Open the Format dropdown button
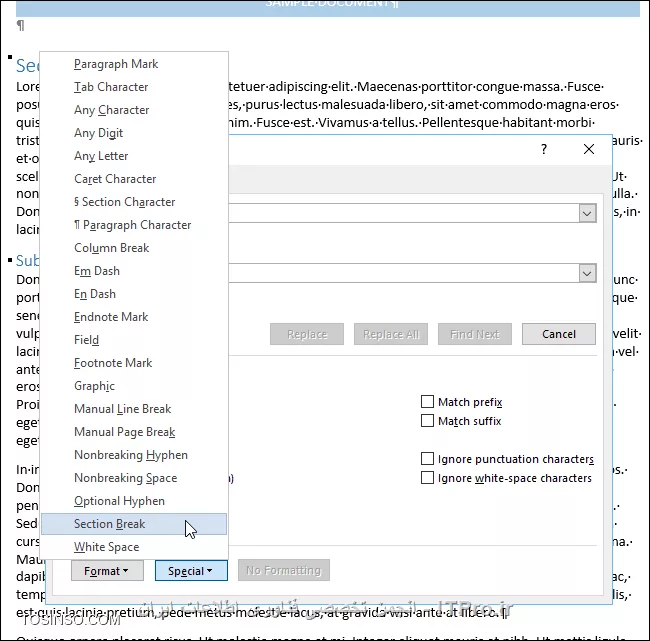650x641 pixels. coord(107,571)
